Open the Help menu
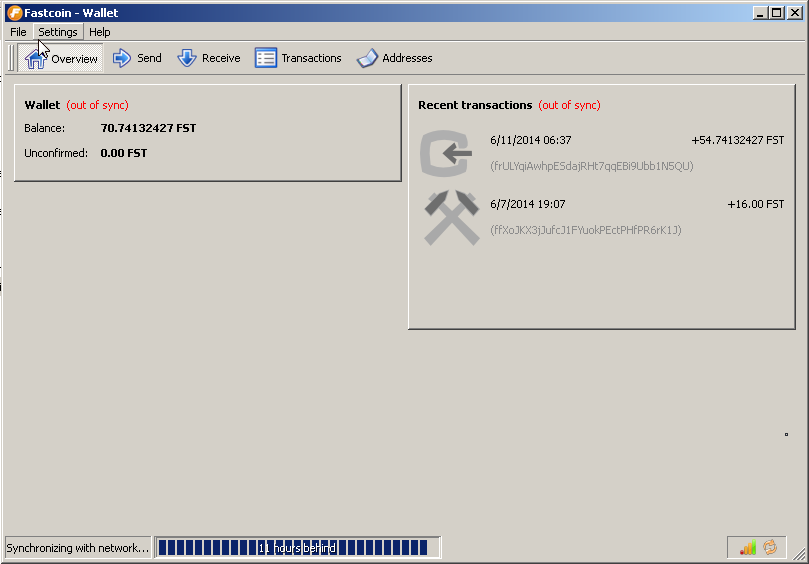The height and width of the screenshot is (564, 809). pyautogui.click(x=100, y=32)
